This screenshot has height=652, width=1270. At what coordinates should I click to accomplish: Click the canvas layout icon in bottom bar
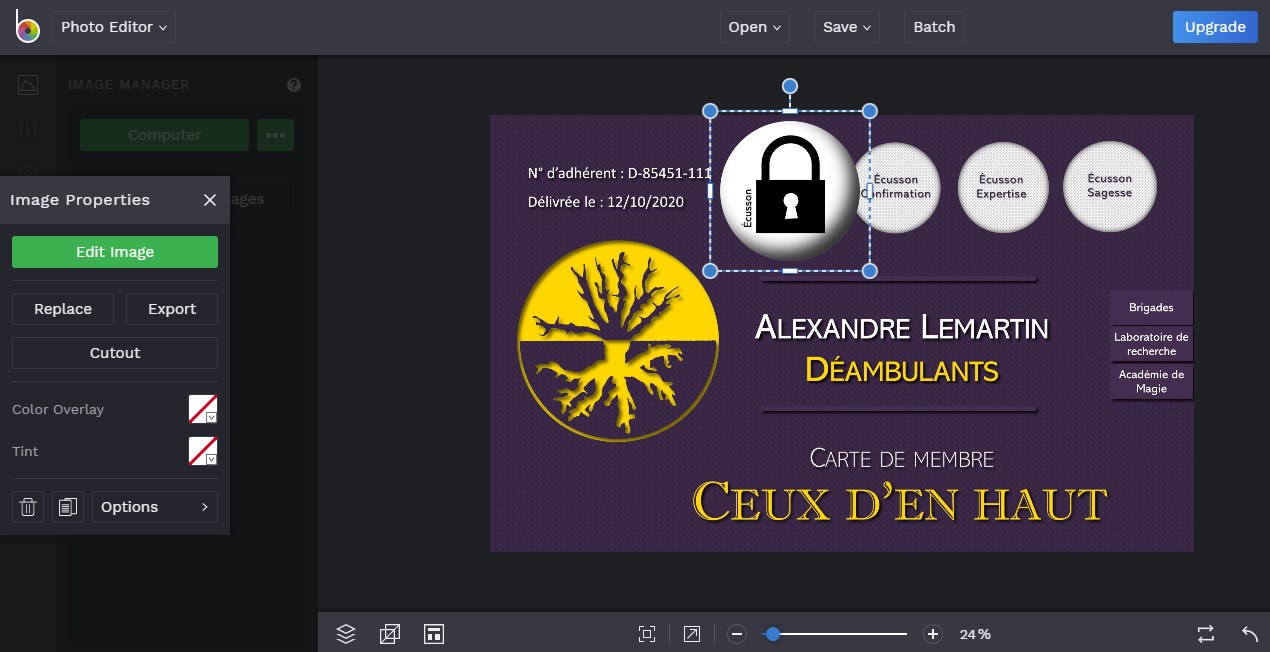click(434, 633)
